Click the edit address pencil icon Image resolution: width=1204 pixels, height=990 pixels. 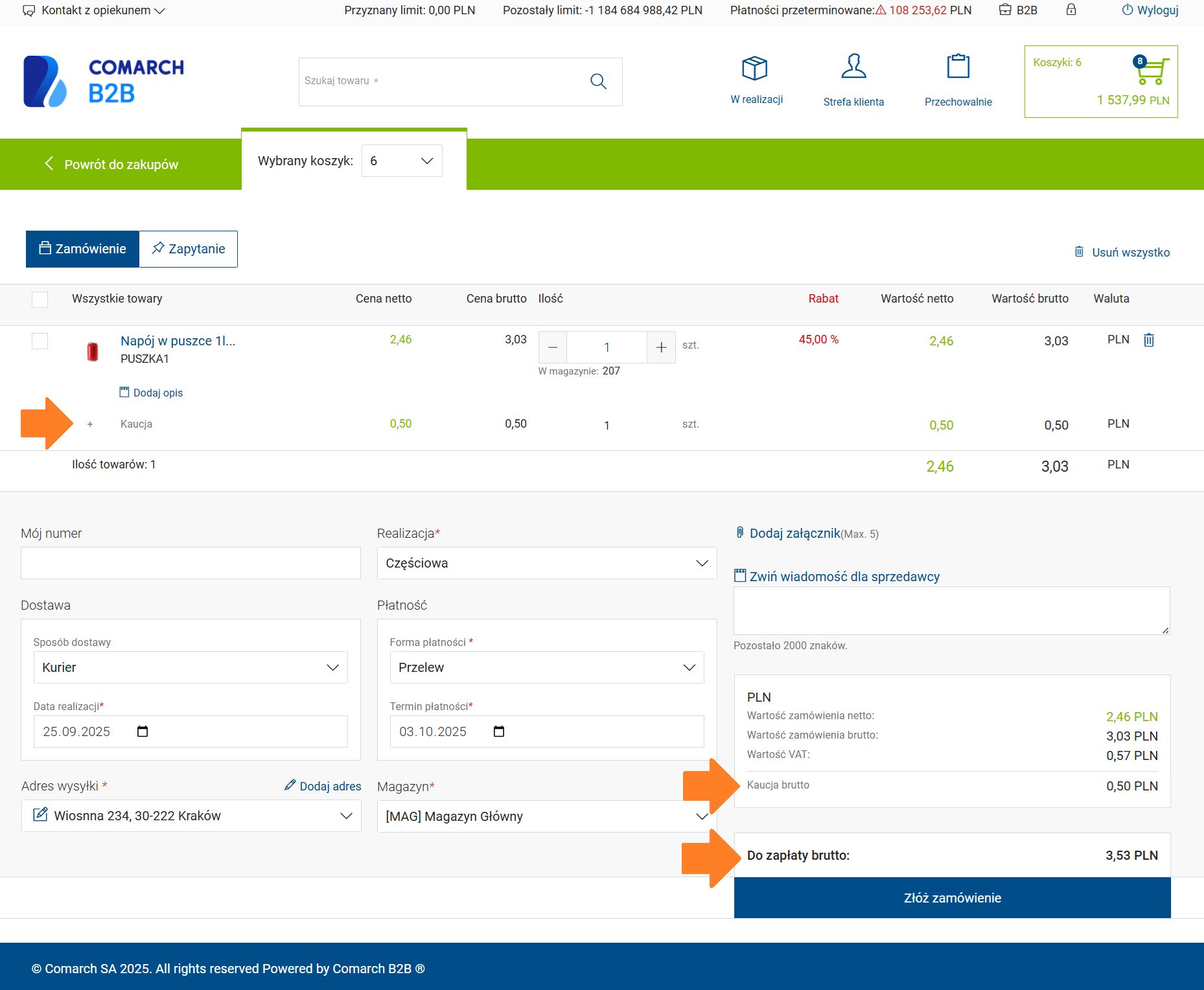click(x=40, y=815)
